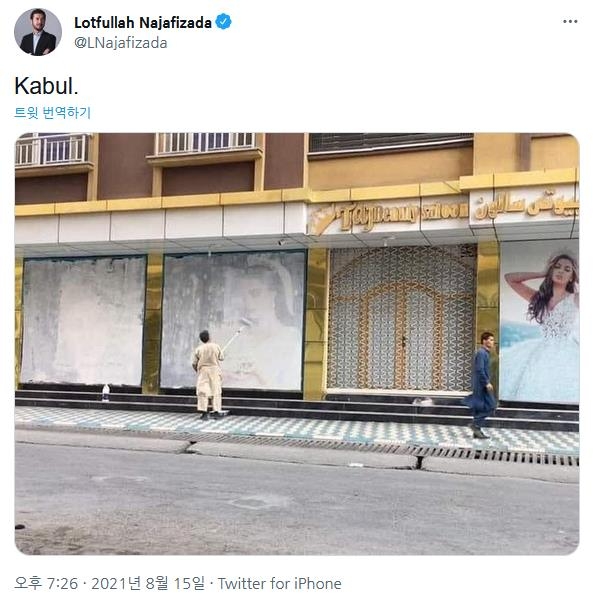Click the ornate lattice salon door
The width and height of the screenshot is (593, 601).
click(401, 318)
